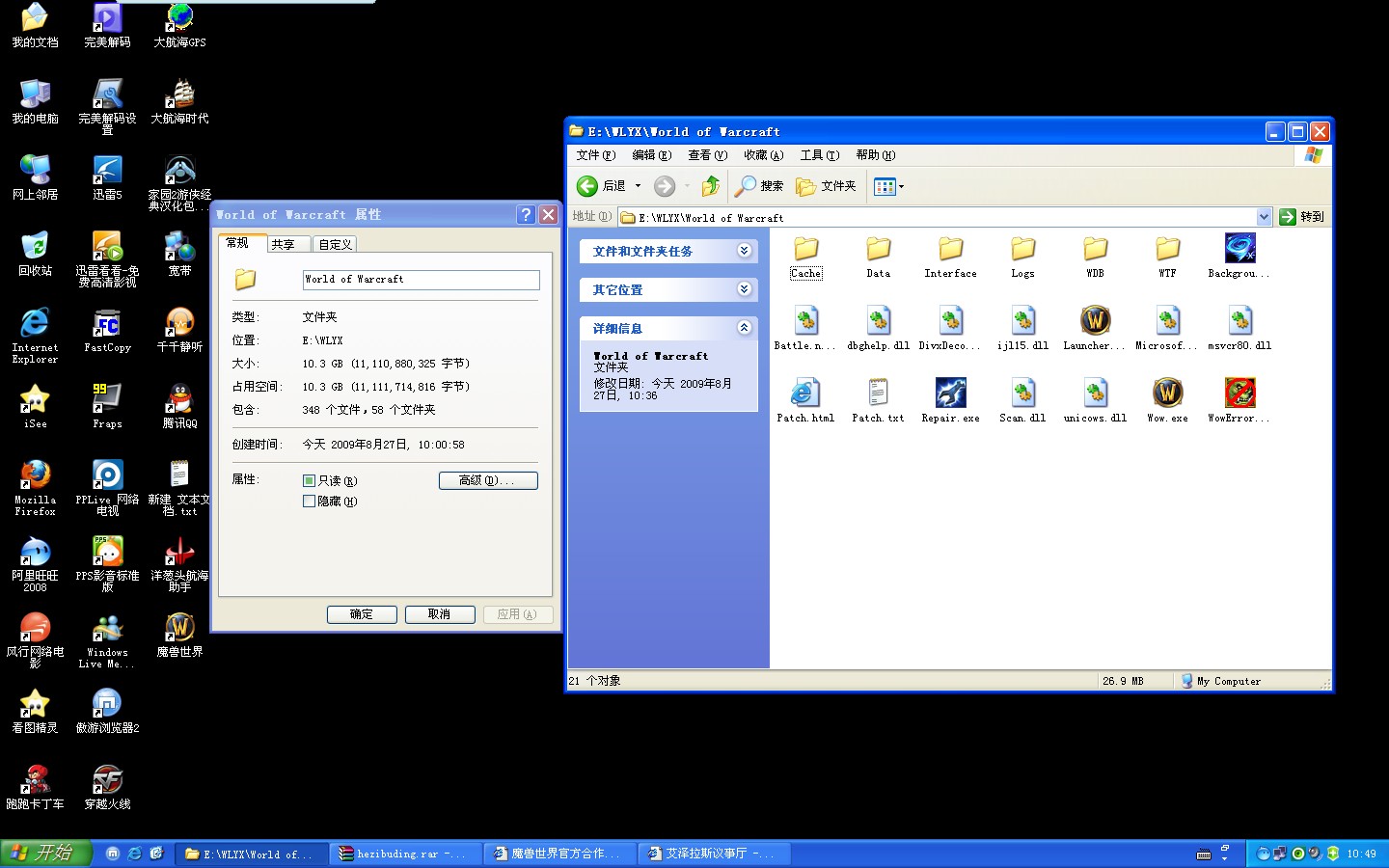
Task: Select the unicows.dll file icon
Action: pyautogui.click(x=1096, y=393)
